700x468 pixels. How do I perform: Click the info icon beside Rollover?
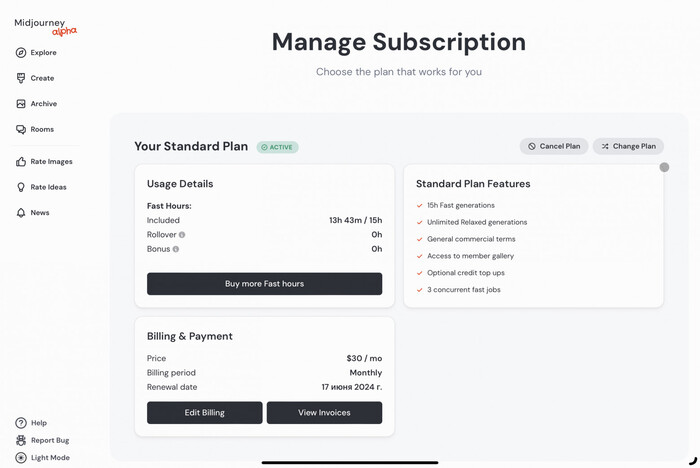click(x=182, y=235)
